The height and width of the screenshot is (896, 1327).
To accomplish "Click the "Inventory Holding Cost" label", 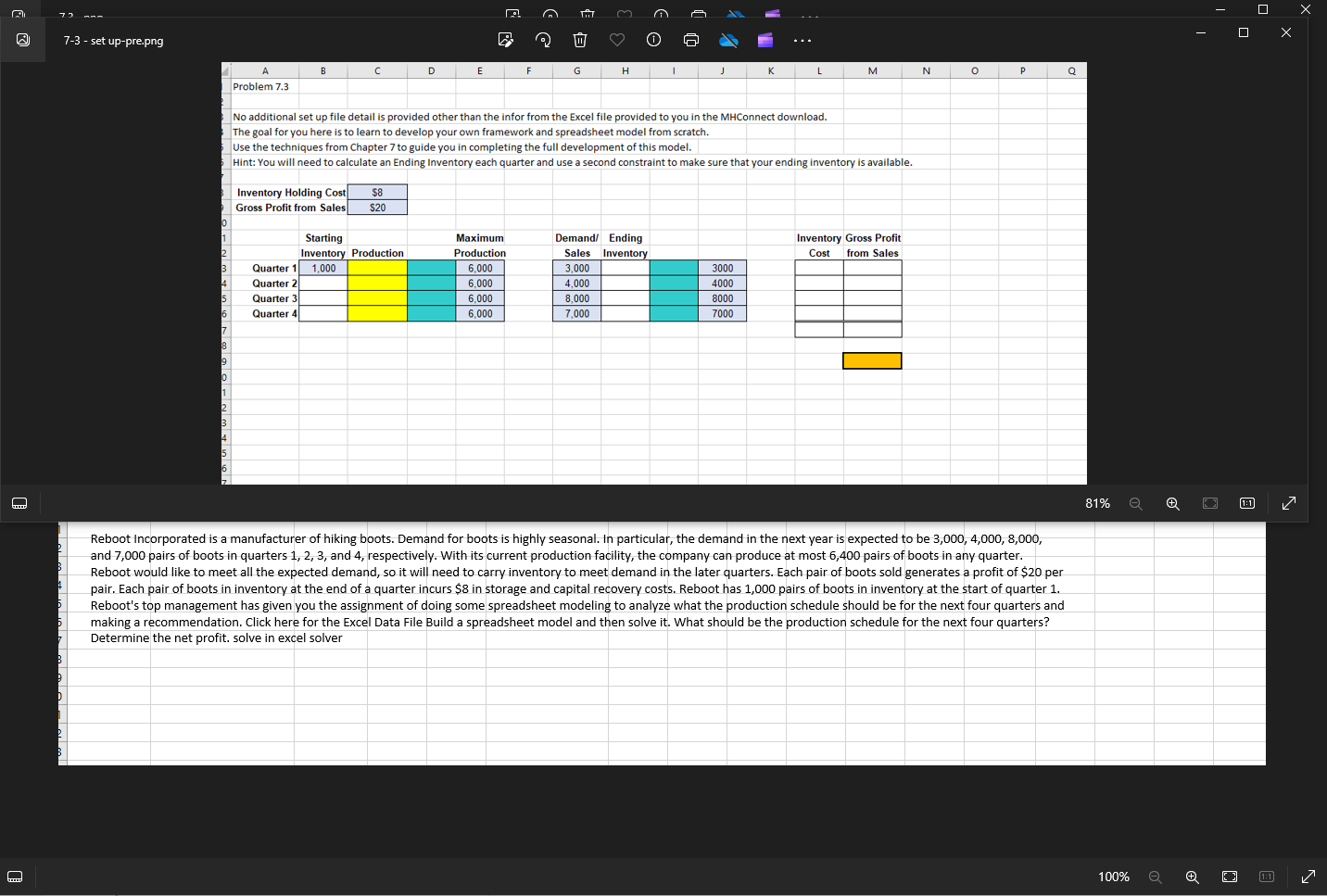I will pyautogui.click(x=291, y=193).
